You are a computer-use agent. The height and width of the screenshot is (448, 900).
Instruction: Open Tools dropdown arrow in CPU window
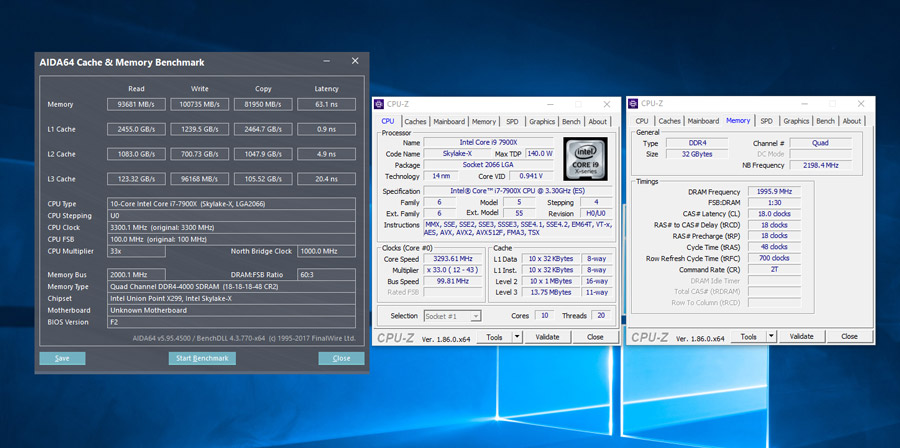click(x=517, y=337)
